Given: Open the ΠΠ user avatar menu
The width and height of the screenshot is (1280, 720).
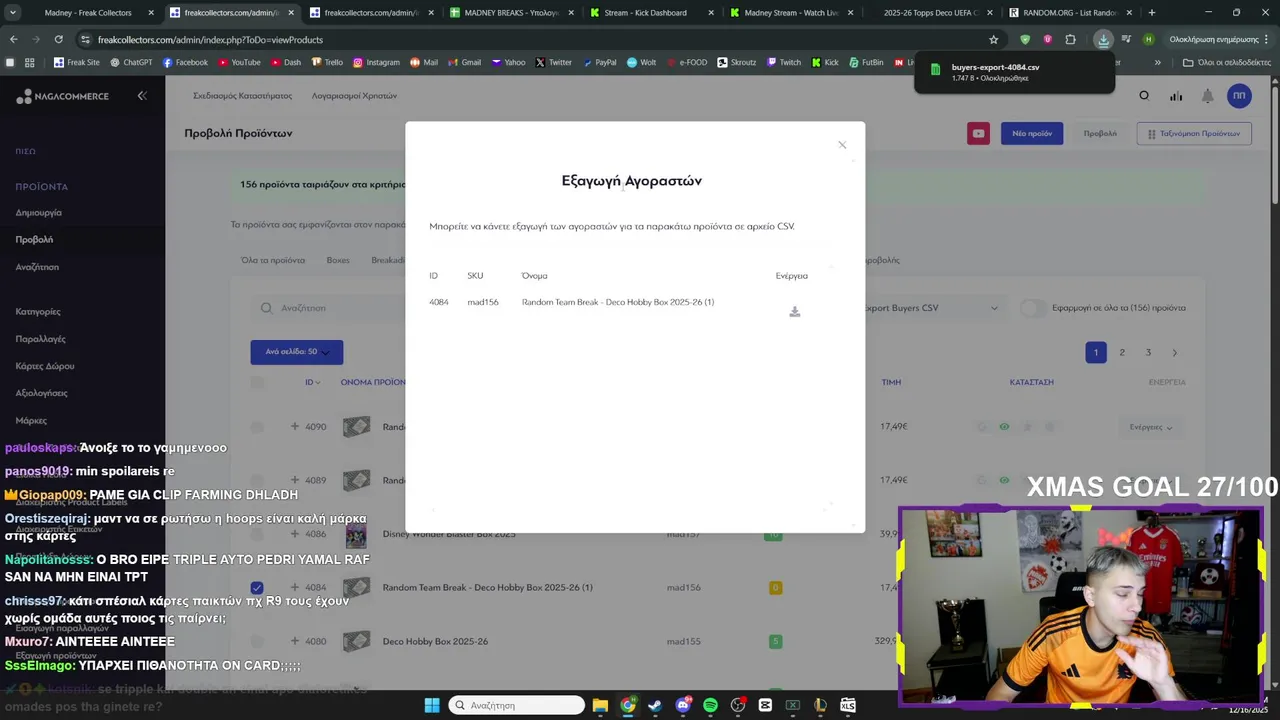Looking at the screenshot, I should click(1239, 96).
